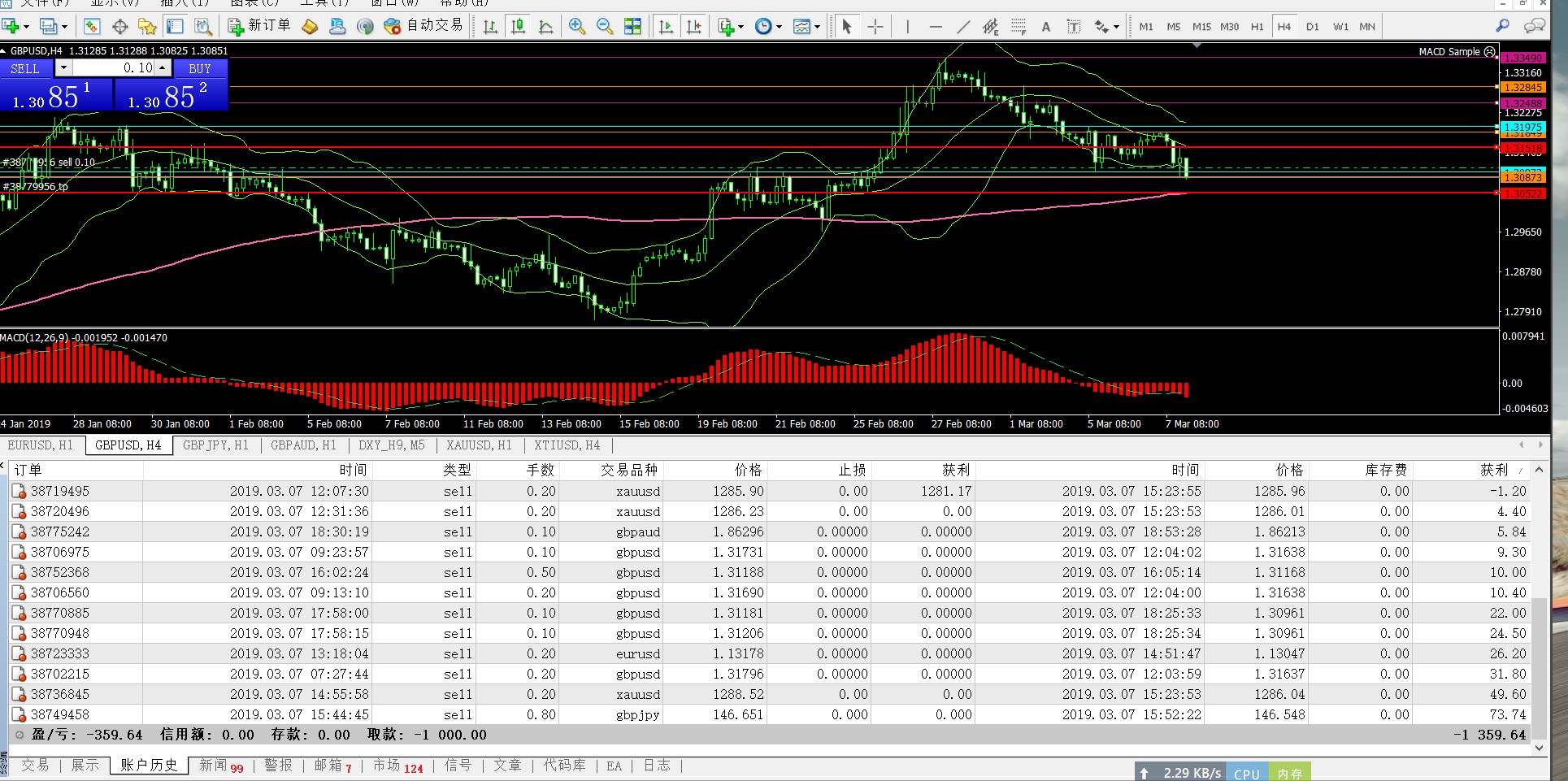This screenshot has width=1568, height=781.
Task: Open the chart profiles icon
Action: click(50, 27)
